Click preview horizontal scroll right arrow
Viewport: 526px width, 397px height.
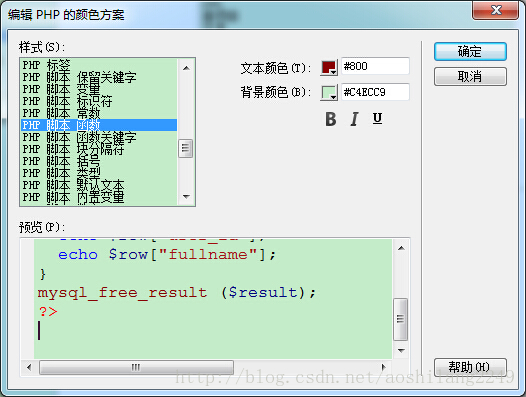click(384, 367)
